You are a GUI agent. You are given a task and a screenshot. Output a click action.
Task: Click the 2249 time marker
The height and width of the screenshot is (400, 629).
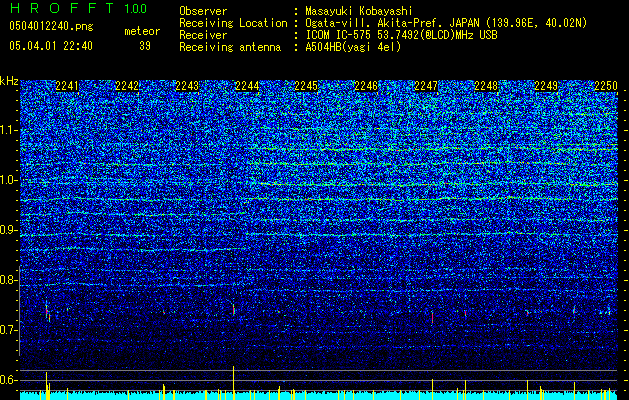[x=546, y=86]
